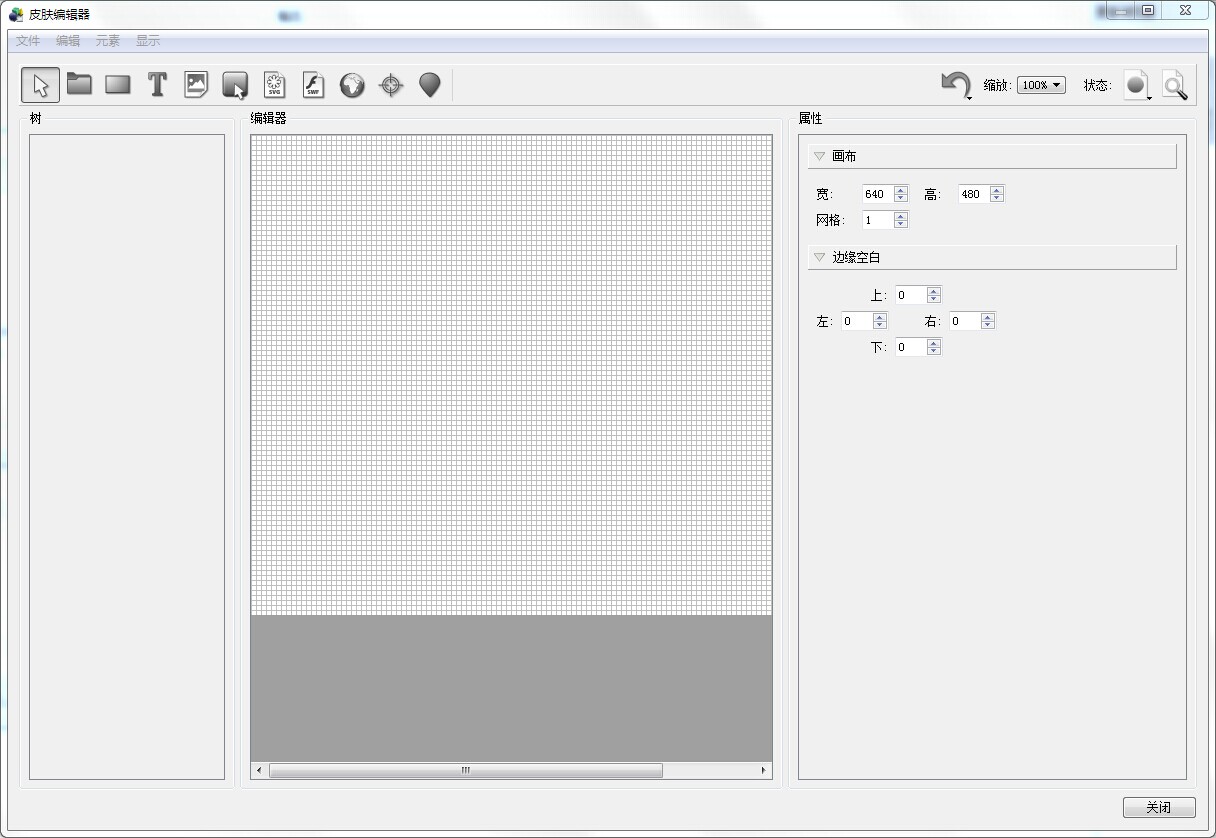Increase 网格 grid size with up arrow
This screenshot has height=838, width=1216.
(x=901, y=216)
